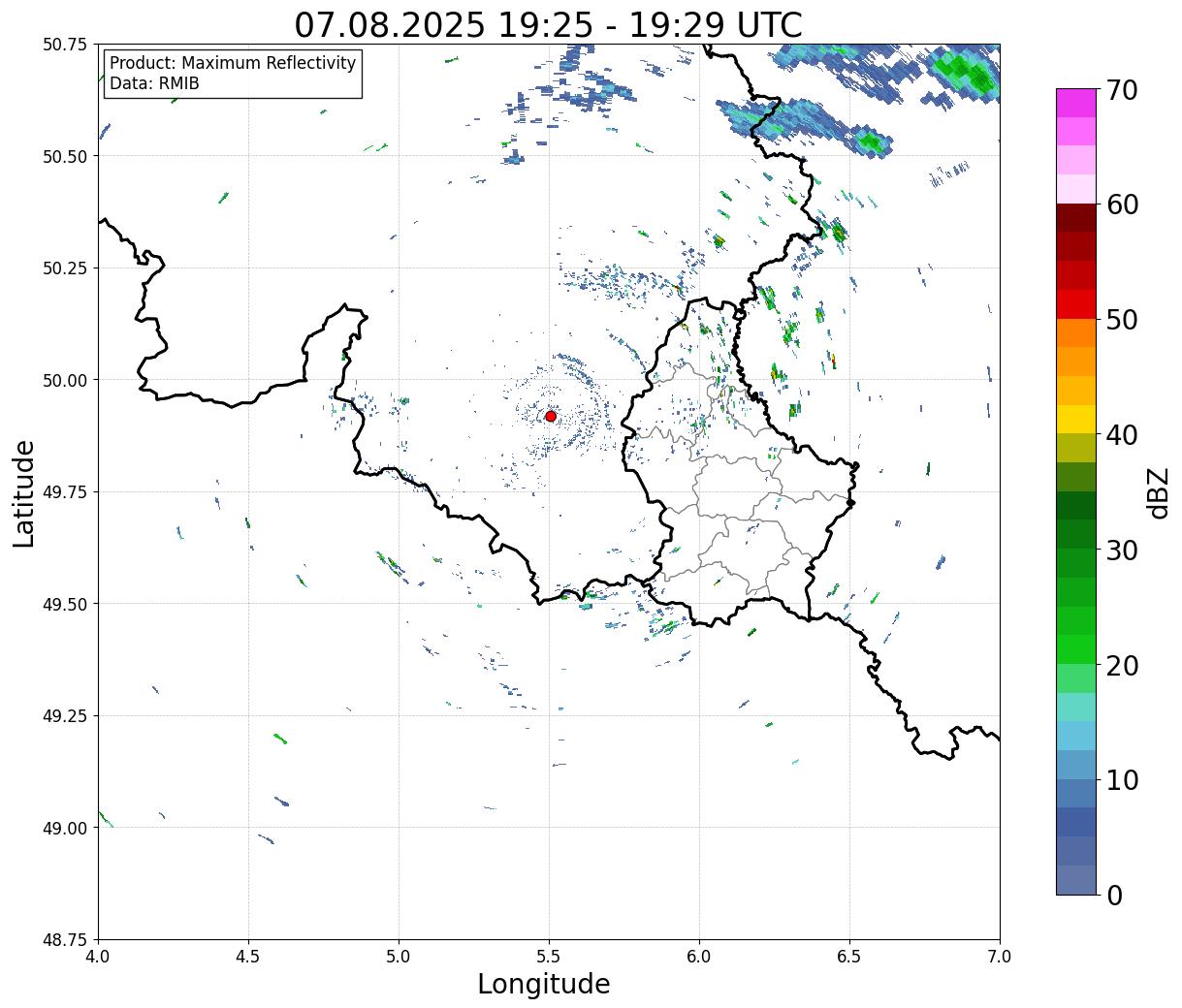Pick the bright magenta top colorbar segment
This screenshot has width=1182, height=1008.
pos(1076,103)
